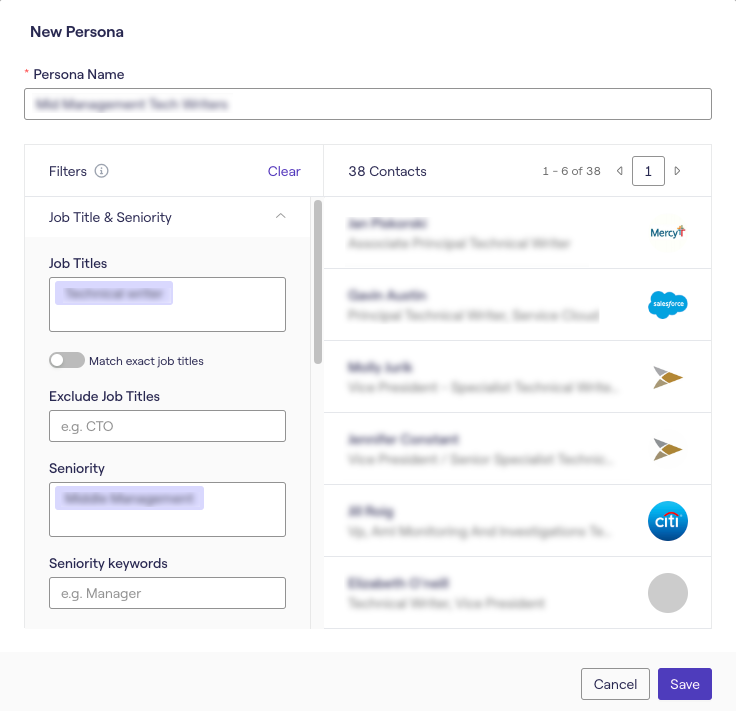Click the Save button
Screen dimensions: 736x711
click(684, 684)
